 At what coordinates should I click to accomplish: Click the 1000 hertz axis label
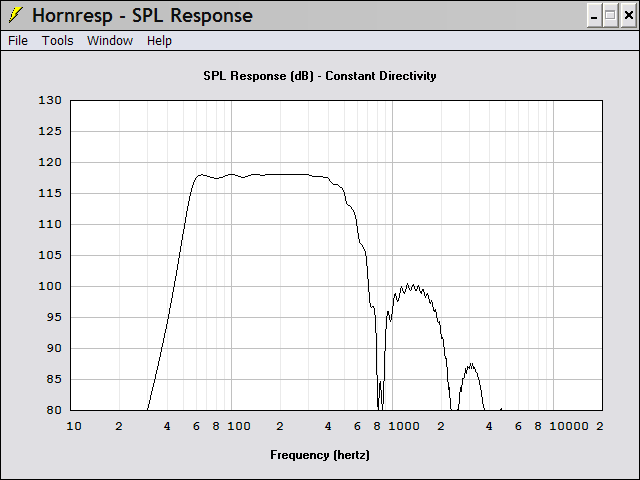pyautogui.click(x=404, y=427)
